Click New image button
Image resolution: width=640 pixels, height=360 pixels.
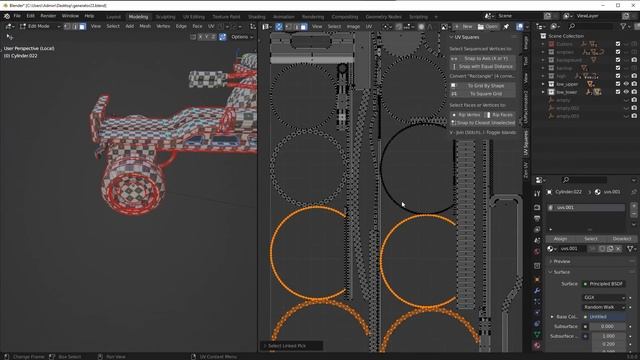pyautogui.click(x=464, y=27)
